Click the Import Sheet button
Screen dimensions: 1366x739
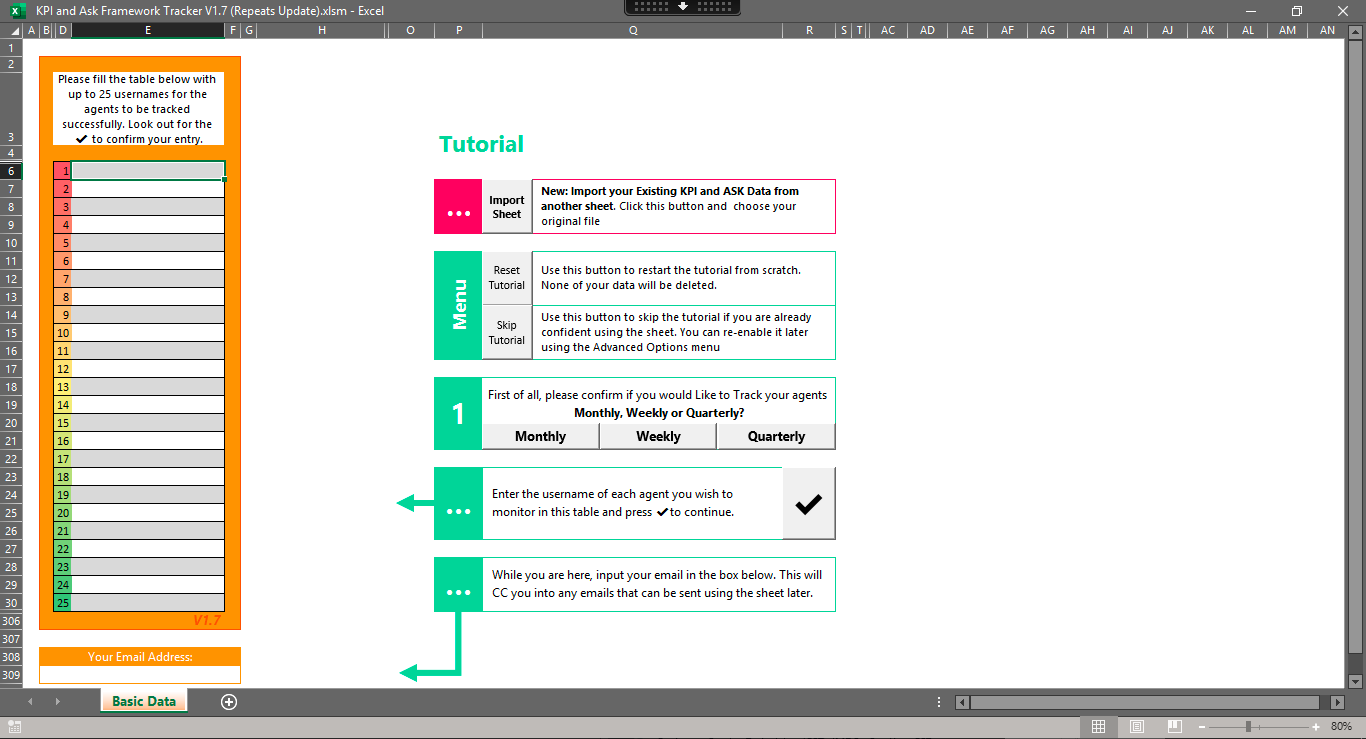click(x=507, y=207)
